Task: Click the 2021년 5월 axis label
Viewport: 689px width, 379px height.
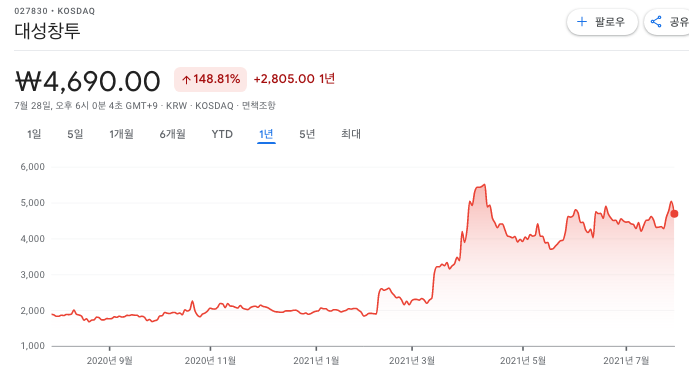Action: (523, 361)
